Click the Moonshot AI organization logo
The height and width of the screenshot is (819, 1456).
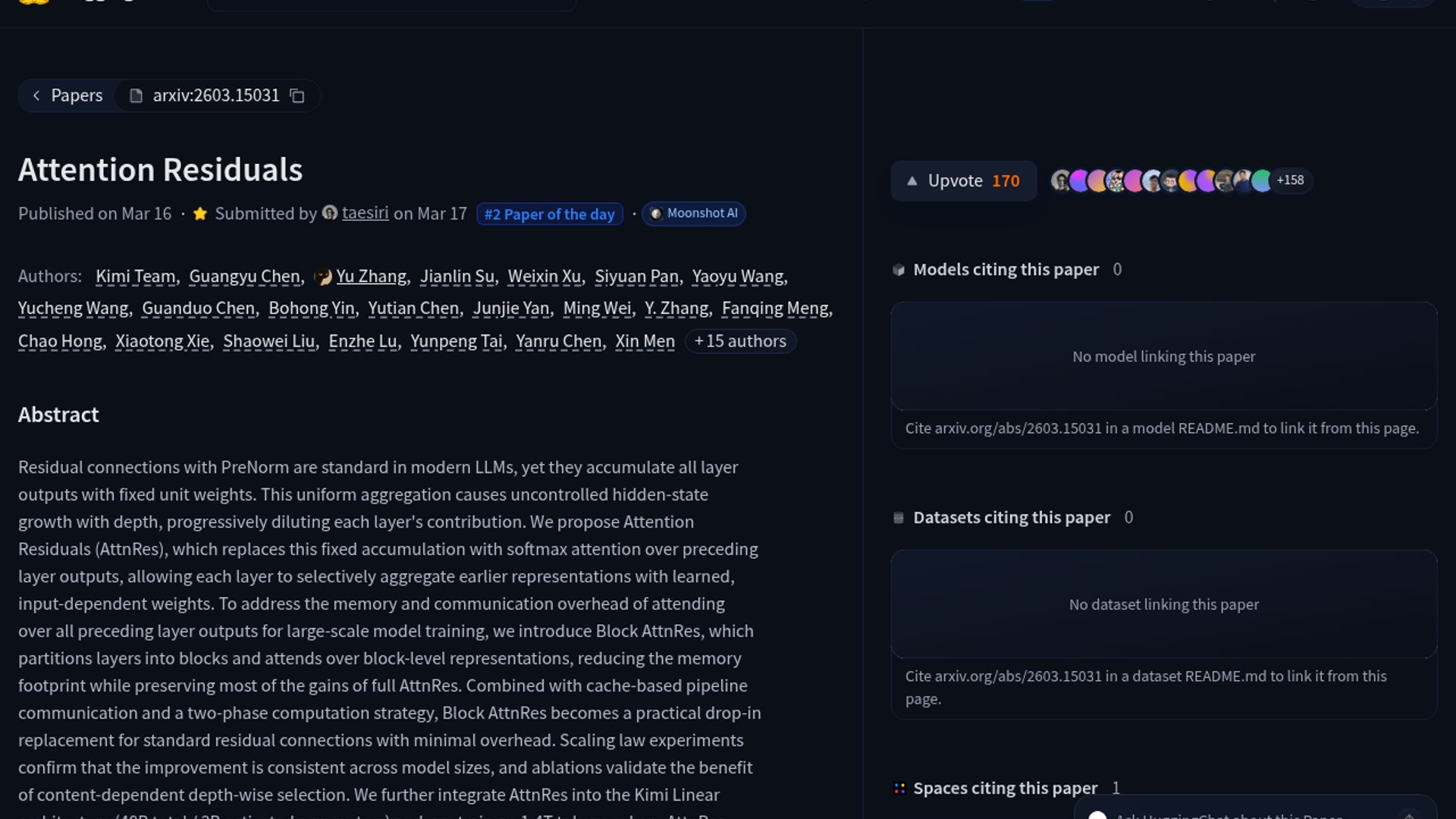click(656, 214)
